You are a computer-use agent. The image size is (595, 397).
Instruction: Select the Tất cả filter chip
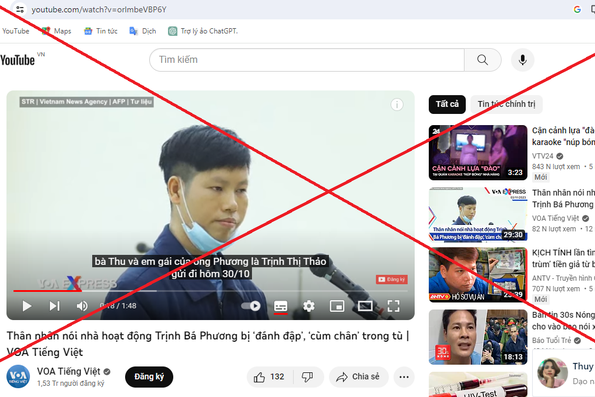coord(447,104)
